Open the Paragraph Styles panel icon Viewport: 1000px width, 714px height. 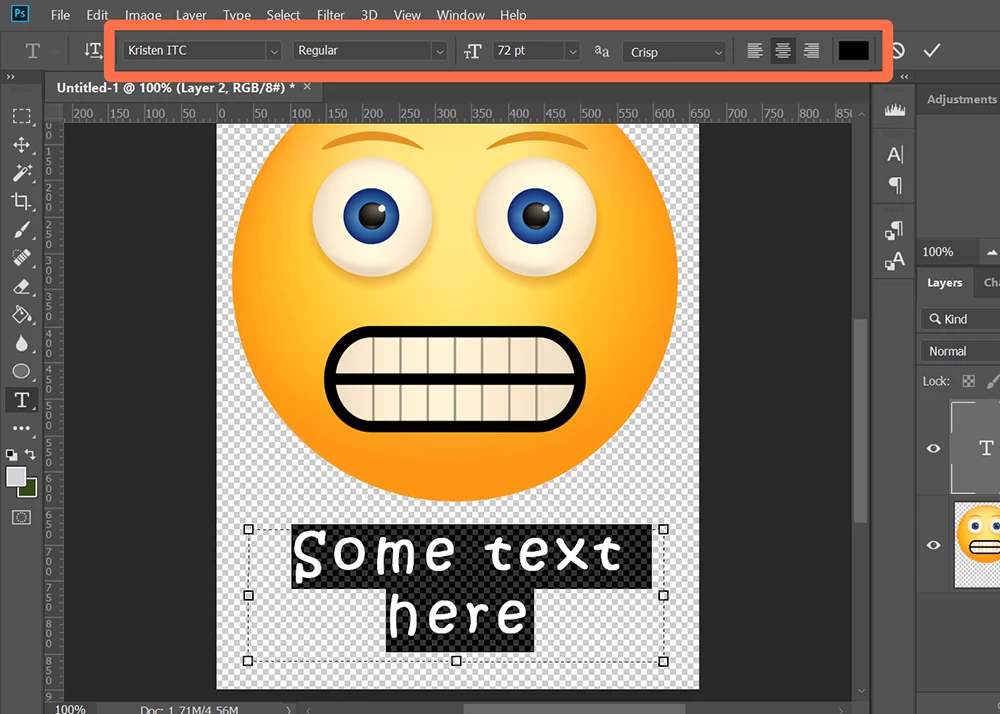[x=894, y=230]
